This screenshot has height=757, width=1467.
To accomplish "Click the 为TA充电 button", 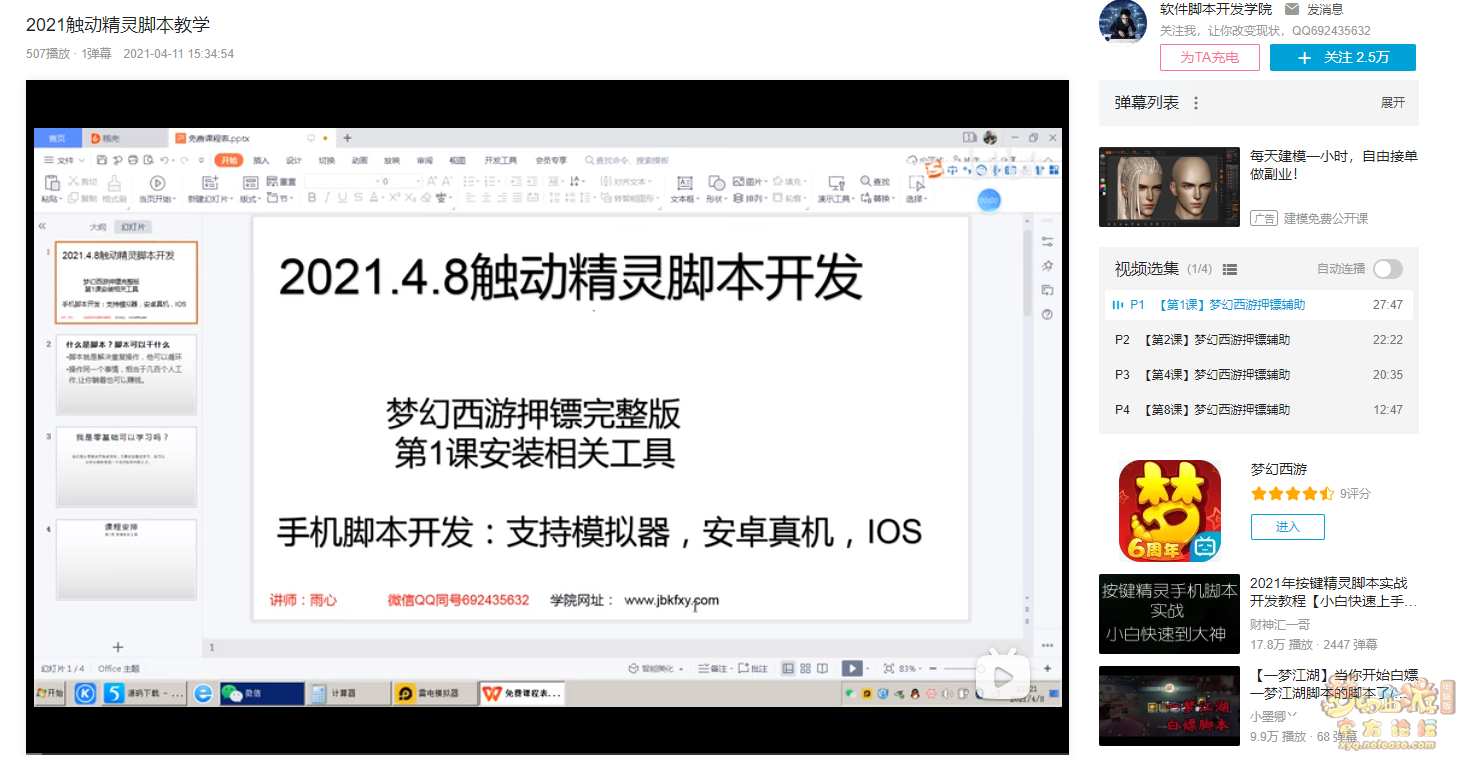I will click(1209, 58).
